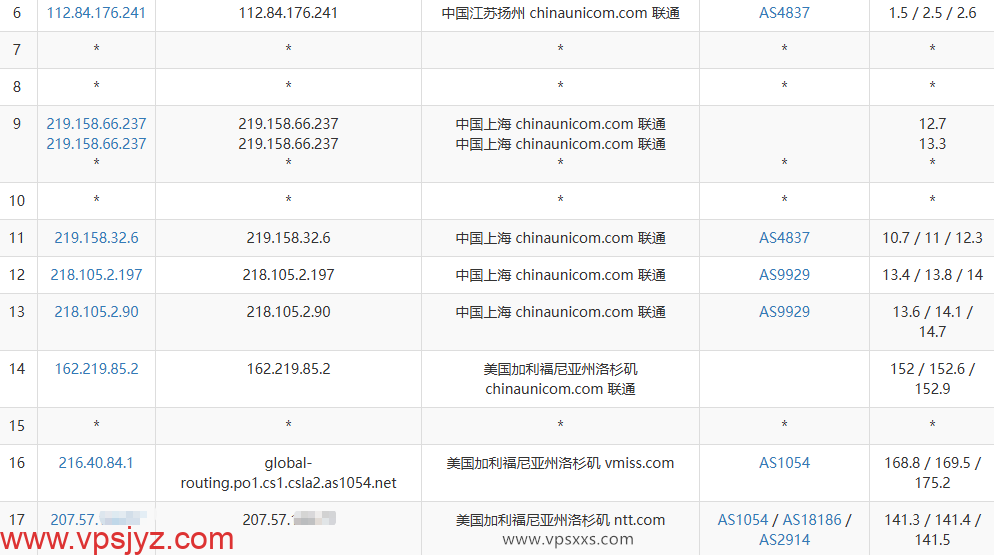Select latency value 13.3 in hop 9
Image resolution: width=994 pixels, height=555 pixels.
[x=932, y=144]
